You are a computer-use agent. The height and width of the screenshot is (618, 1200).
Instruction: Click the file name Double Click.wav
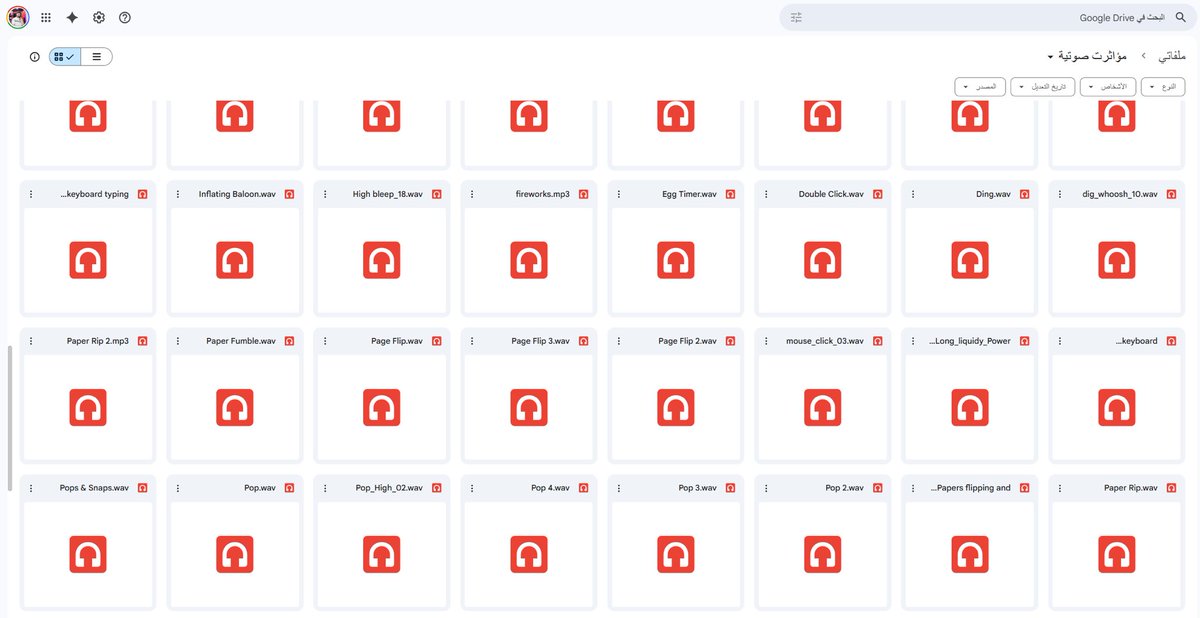click(x=831, y=194)
